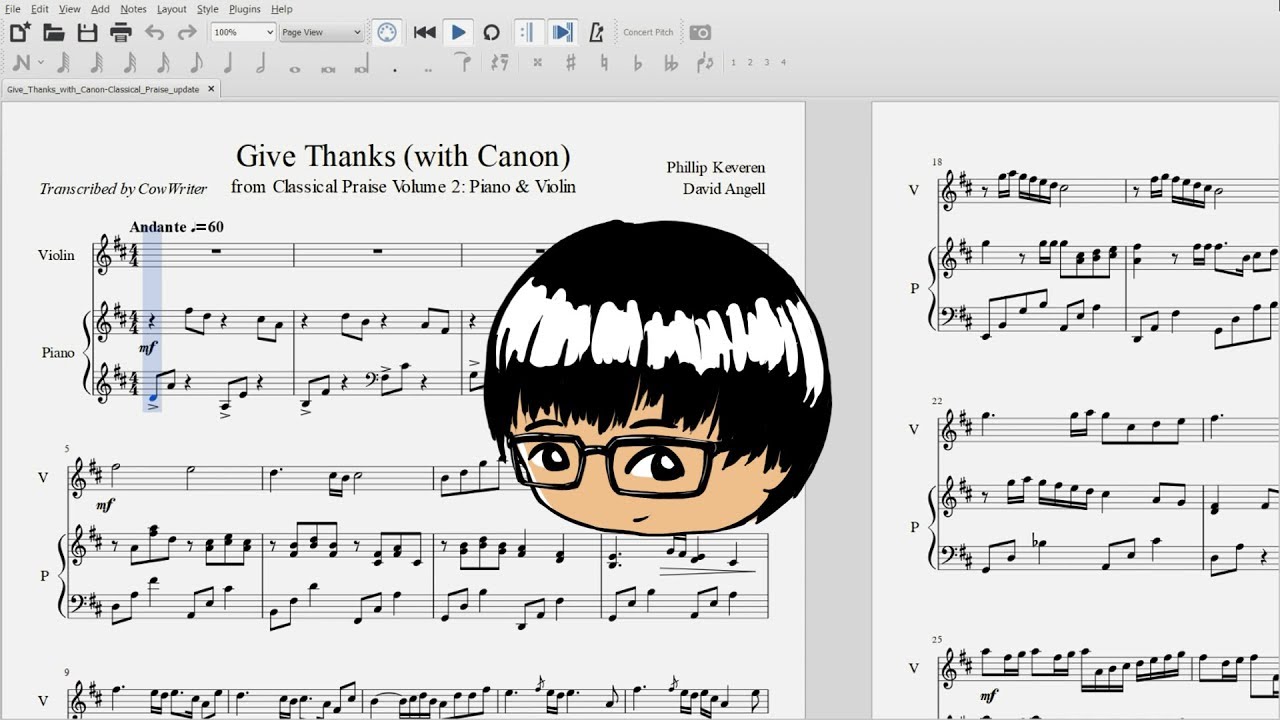Switch to voice 1

[733, 63]
